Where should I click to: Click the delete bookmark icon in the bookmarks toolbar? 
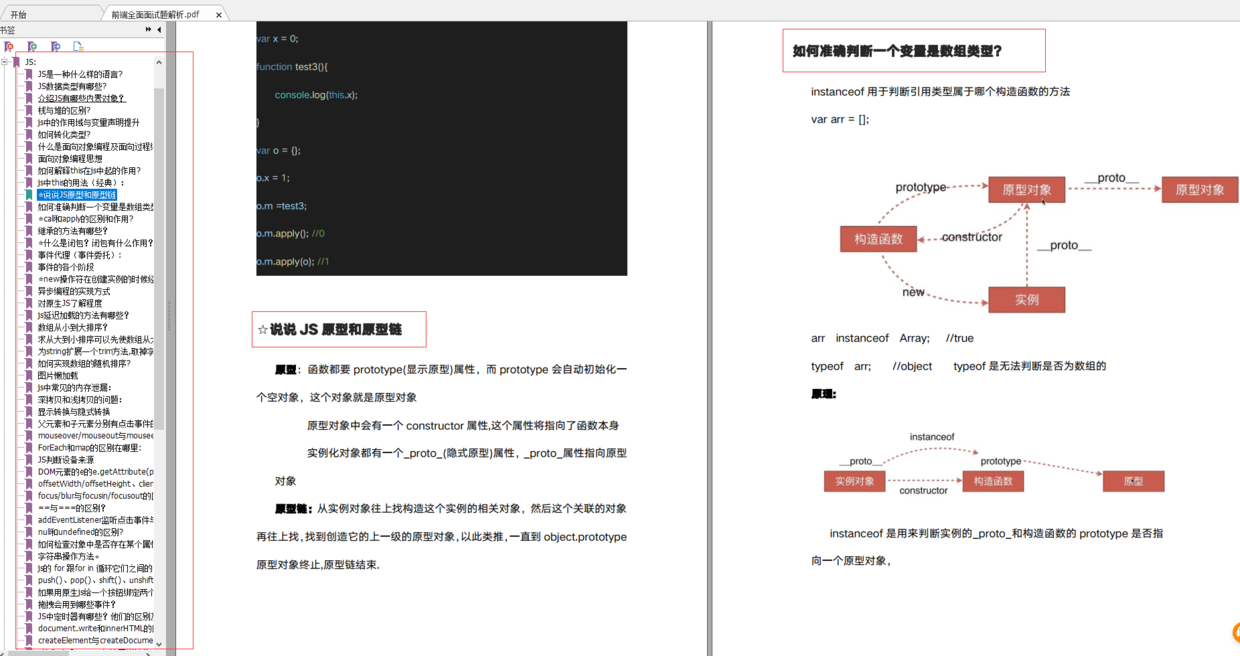coord(9,46)
